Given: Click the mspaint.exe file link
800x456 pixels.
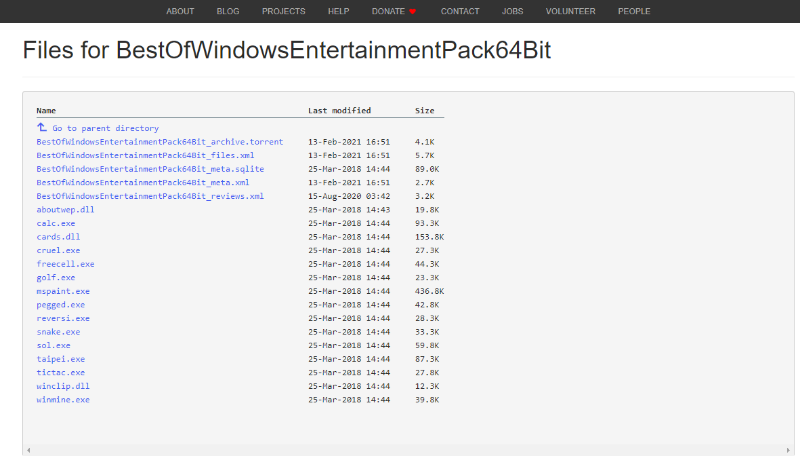Looking at the screenshot, I should point(63,291).
